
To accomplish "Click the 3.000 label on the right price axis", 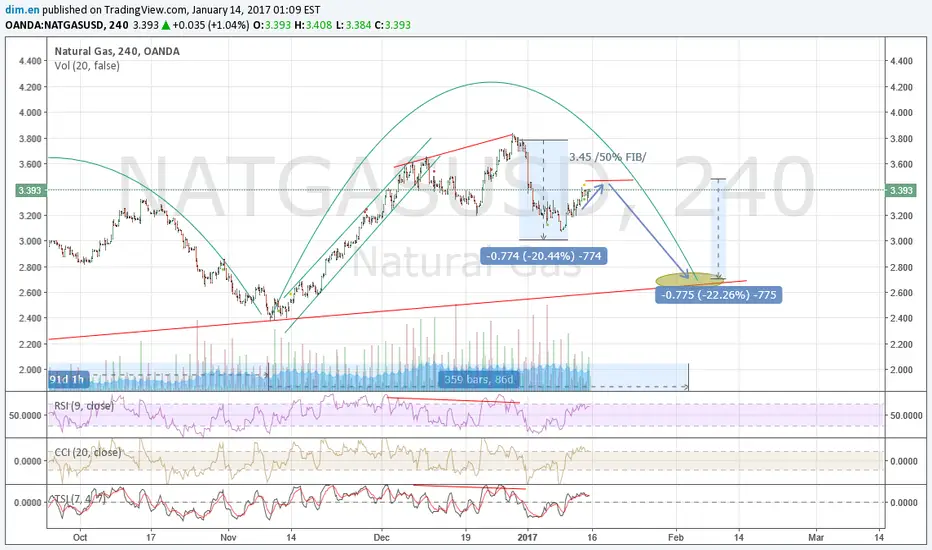I will [x=901, y=241].
